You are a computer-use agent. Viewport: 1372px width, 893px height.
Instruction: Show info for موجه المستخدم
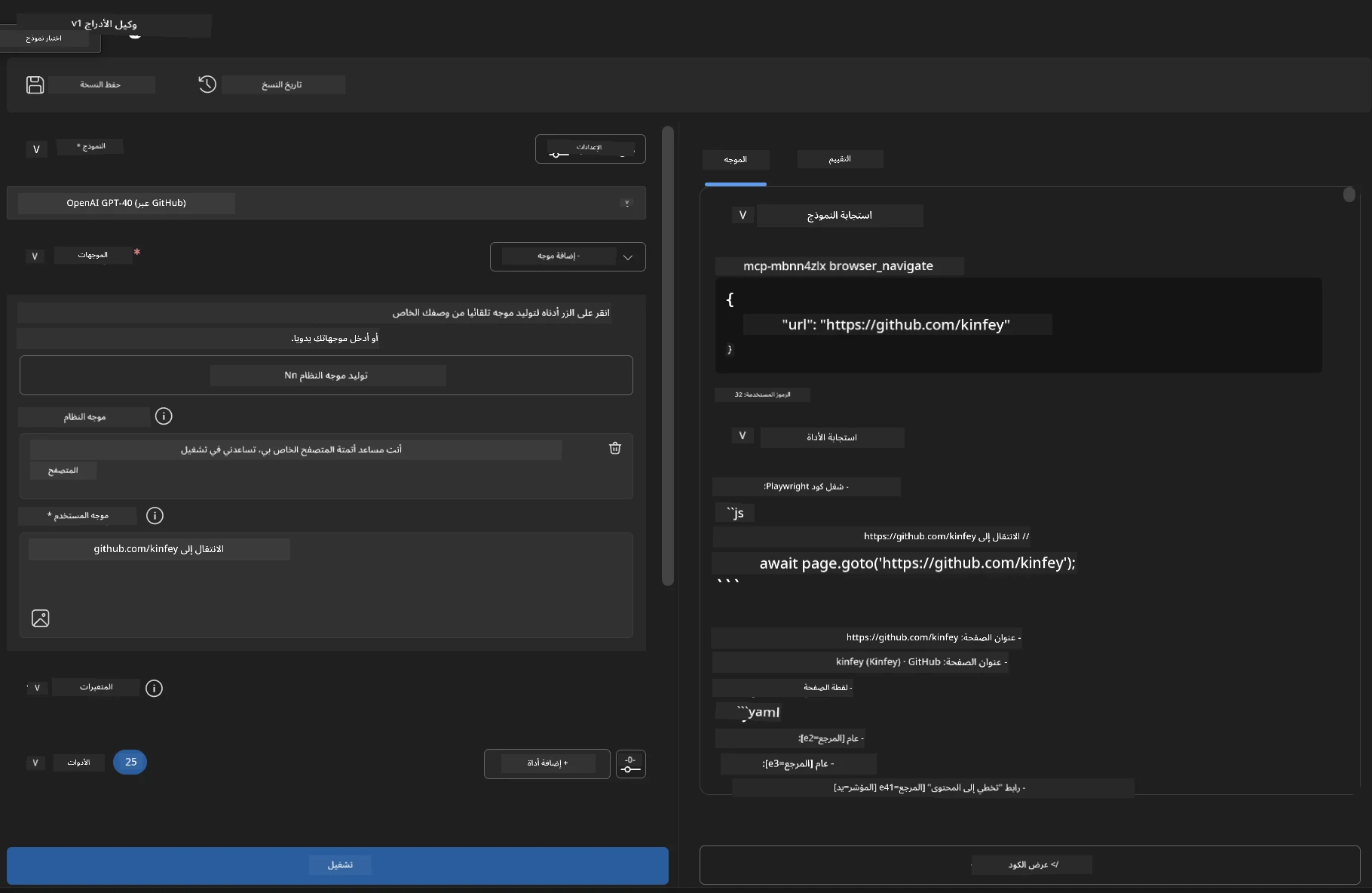[x=155, y=516]
